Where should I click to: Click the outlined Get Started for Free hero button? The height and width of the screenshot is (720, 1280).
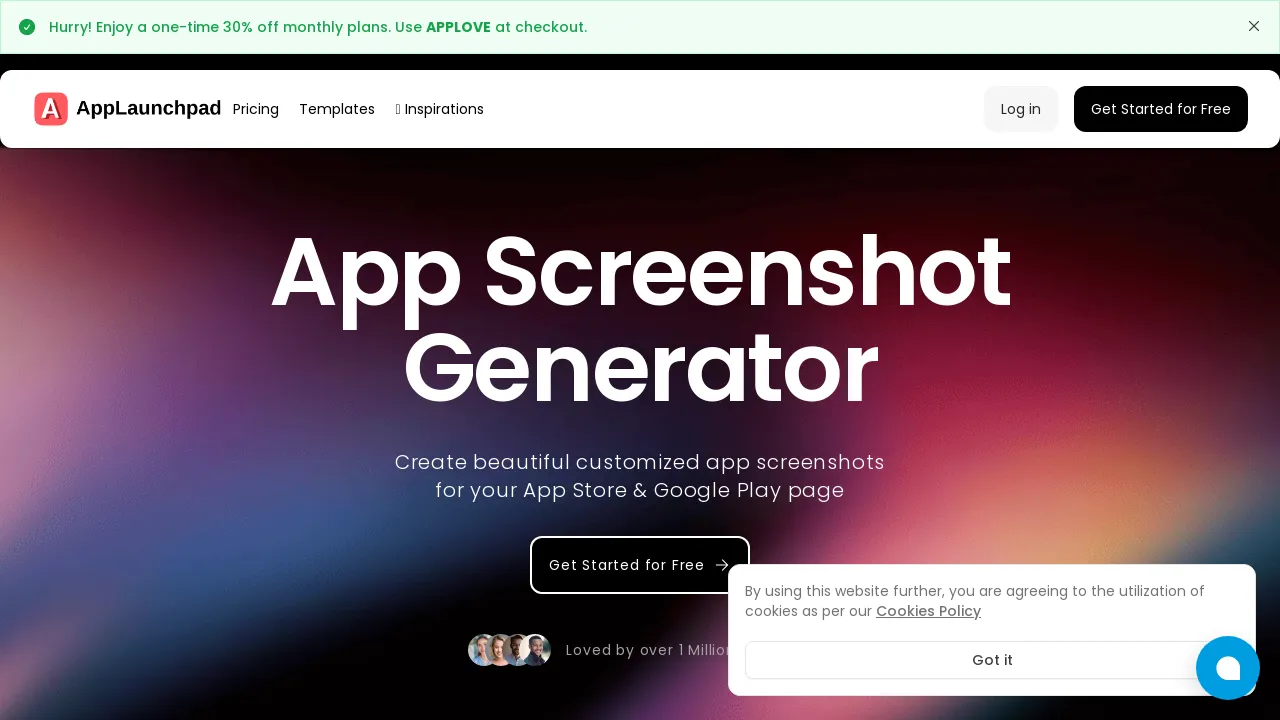tap(640, 565)
